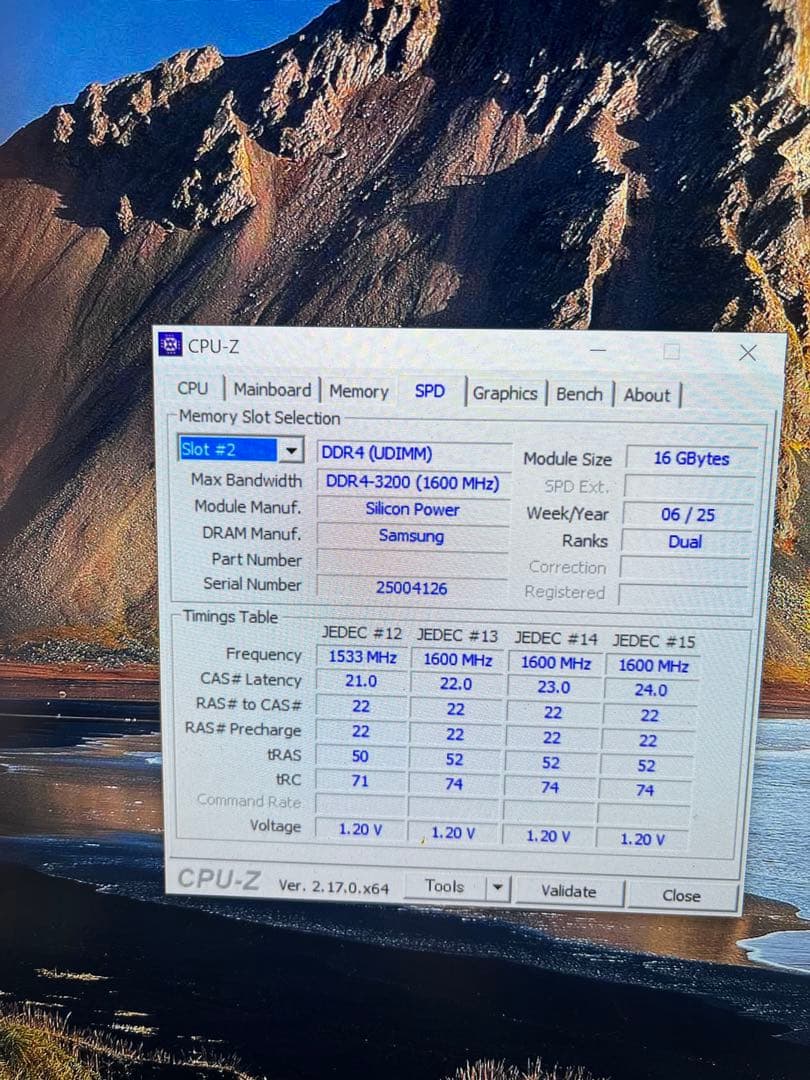
Task: Open the Graphics tab
Action: click(505, 393)
